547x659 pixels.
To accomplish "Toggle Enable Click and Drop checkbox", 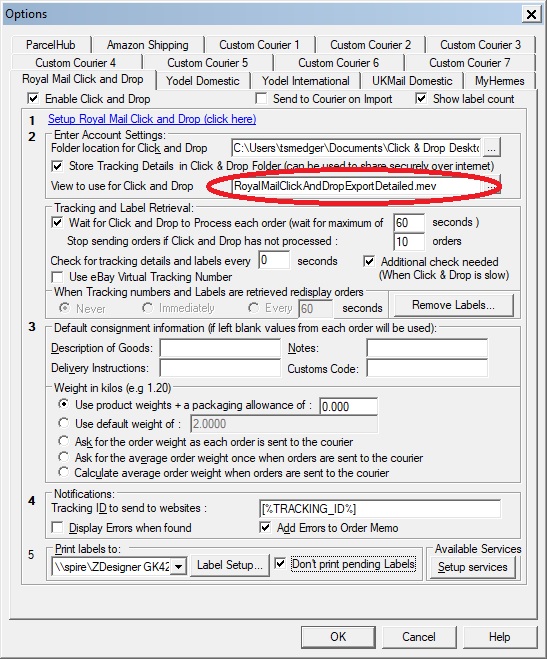I will (x=33, y=99).
